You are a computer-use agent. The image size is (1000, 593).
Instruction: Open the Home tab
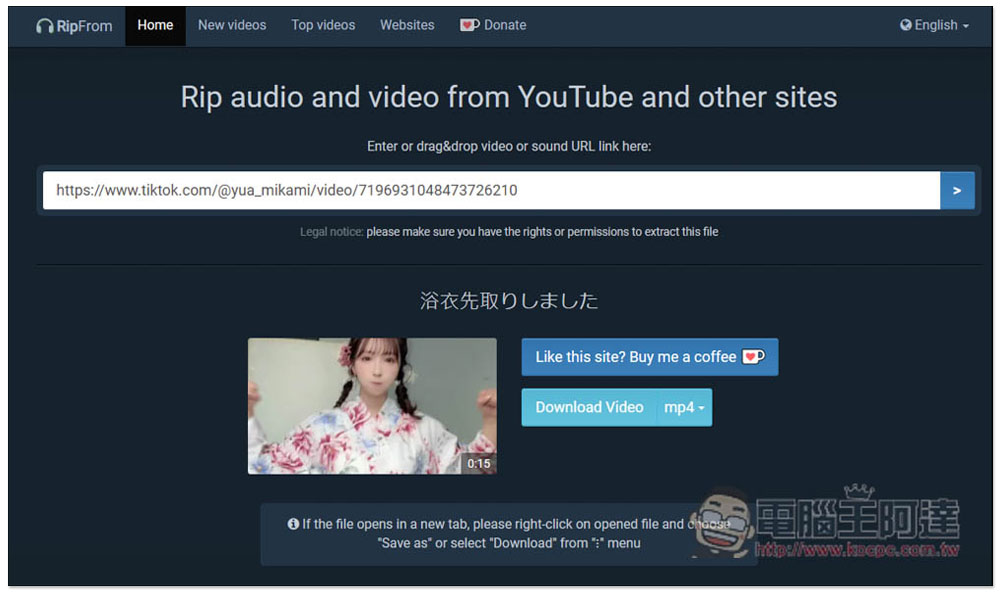click(x=155, y=26)
